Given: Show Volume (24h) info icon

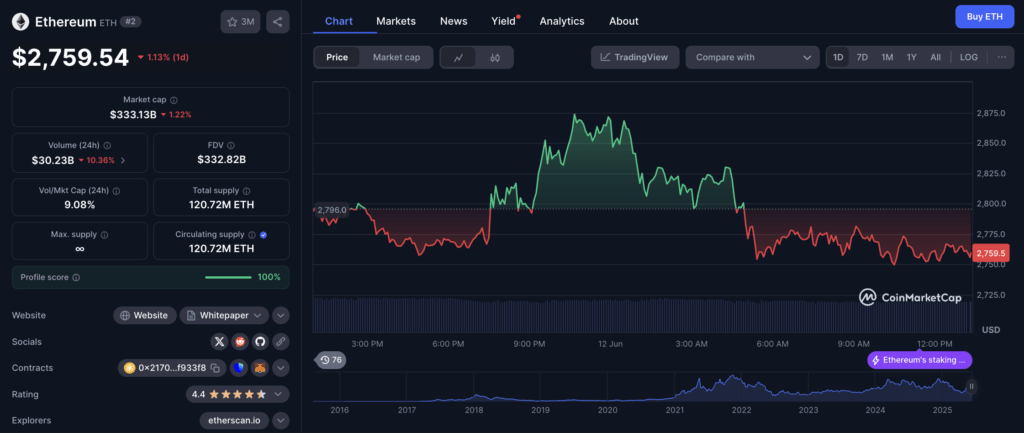Looking at the screenshot, I should (107, 146).
